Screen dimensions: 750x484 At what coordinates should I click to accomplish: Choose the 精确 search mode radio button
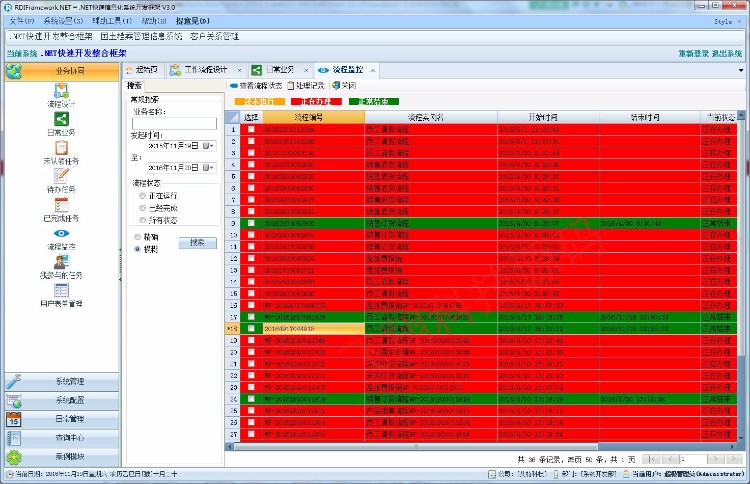(x=137, y=237)
